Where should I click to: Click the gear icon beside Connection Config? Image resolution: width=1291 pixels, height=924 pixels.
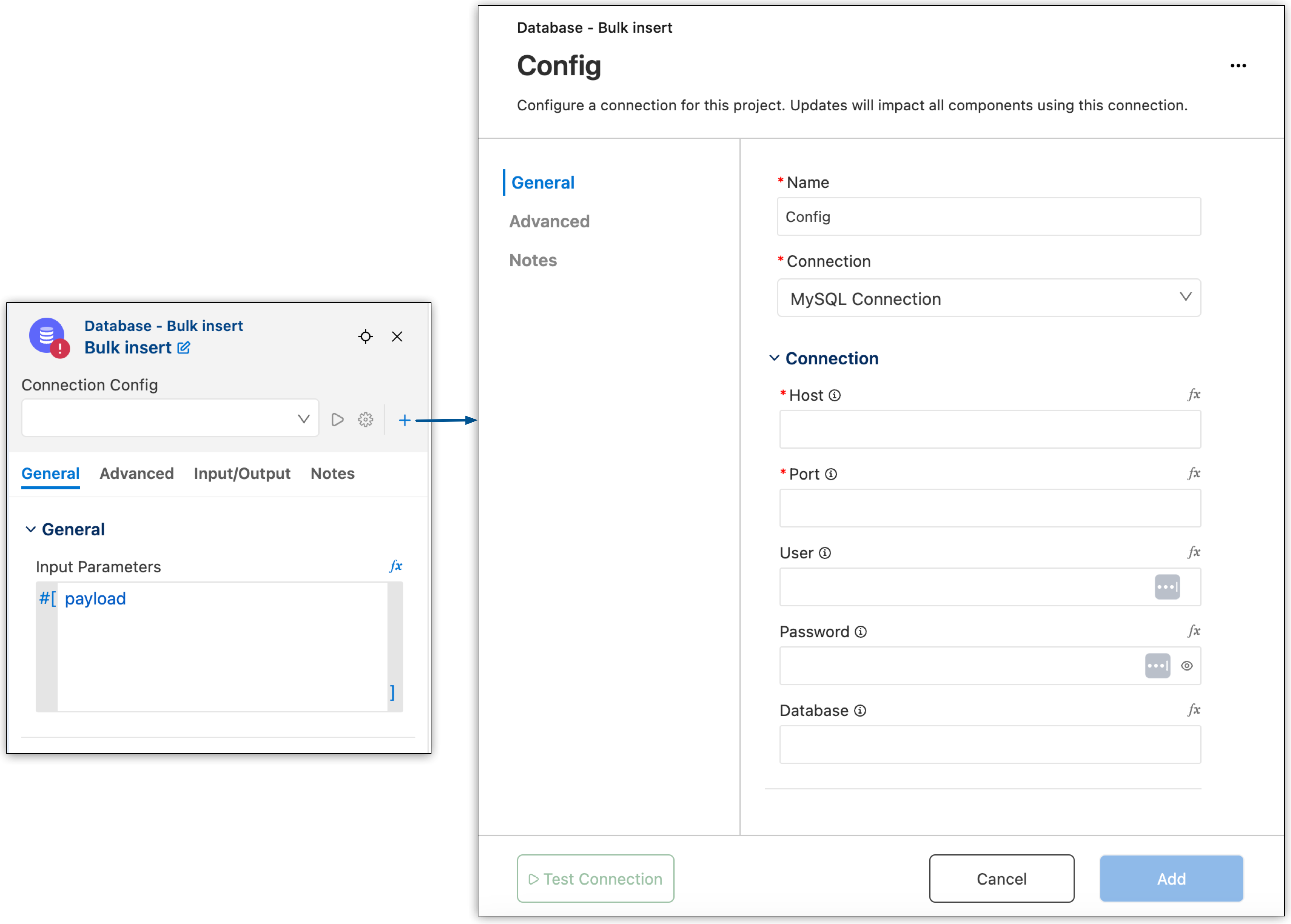[x=365, y=420]
